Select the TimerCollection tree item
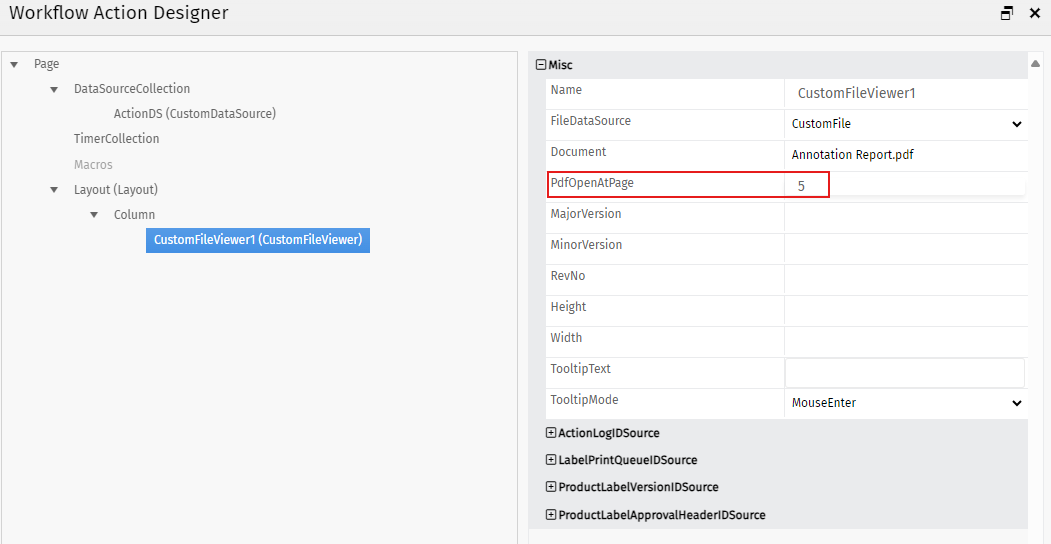 116,139
